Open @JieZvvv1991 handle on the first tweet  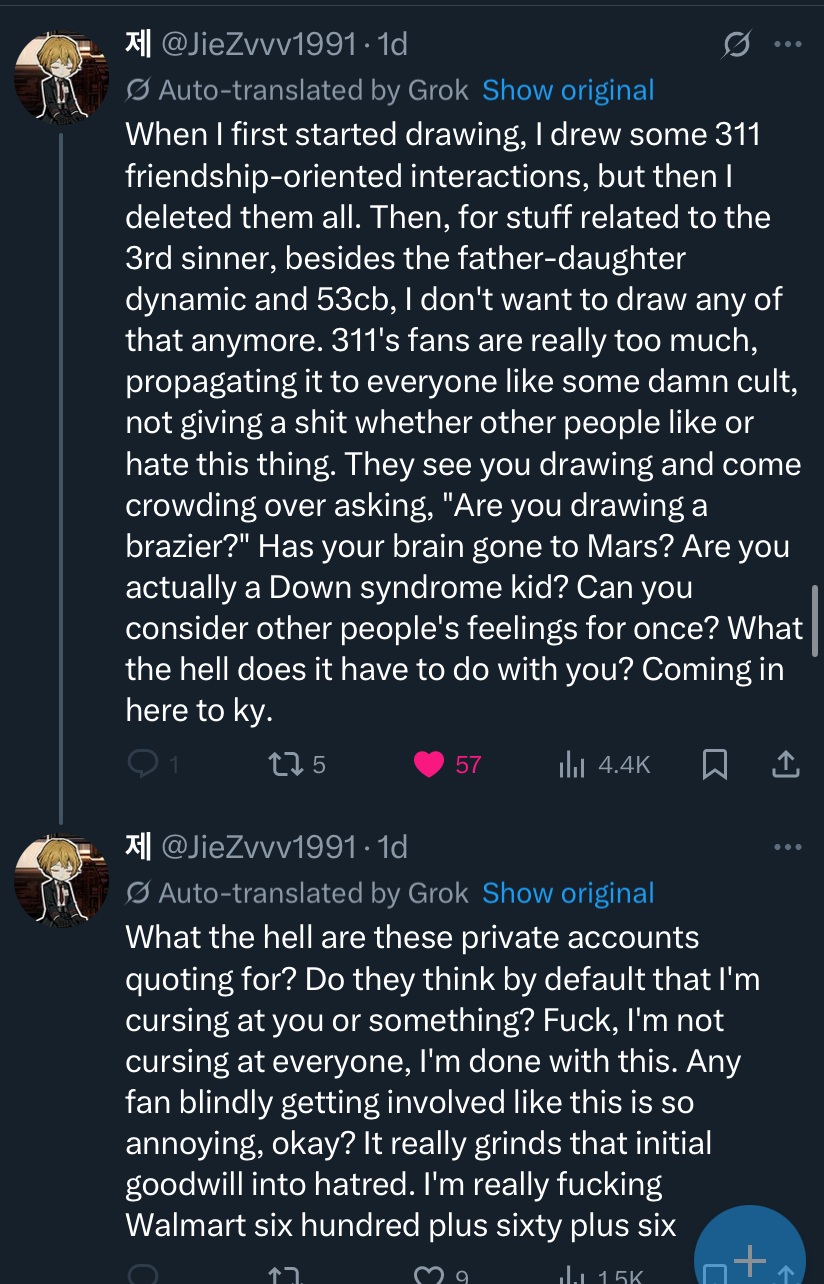[x=258, y=44]
